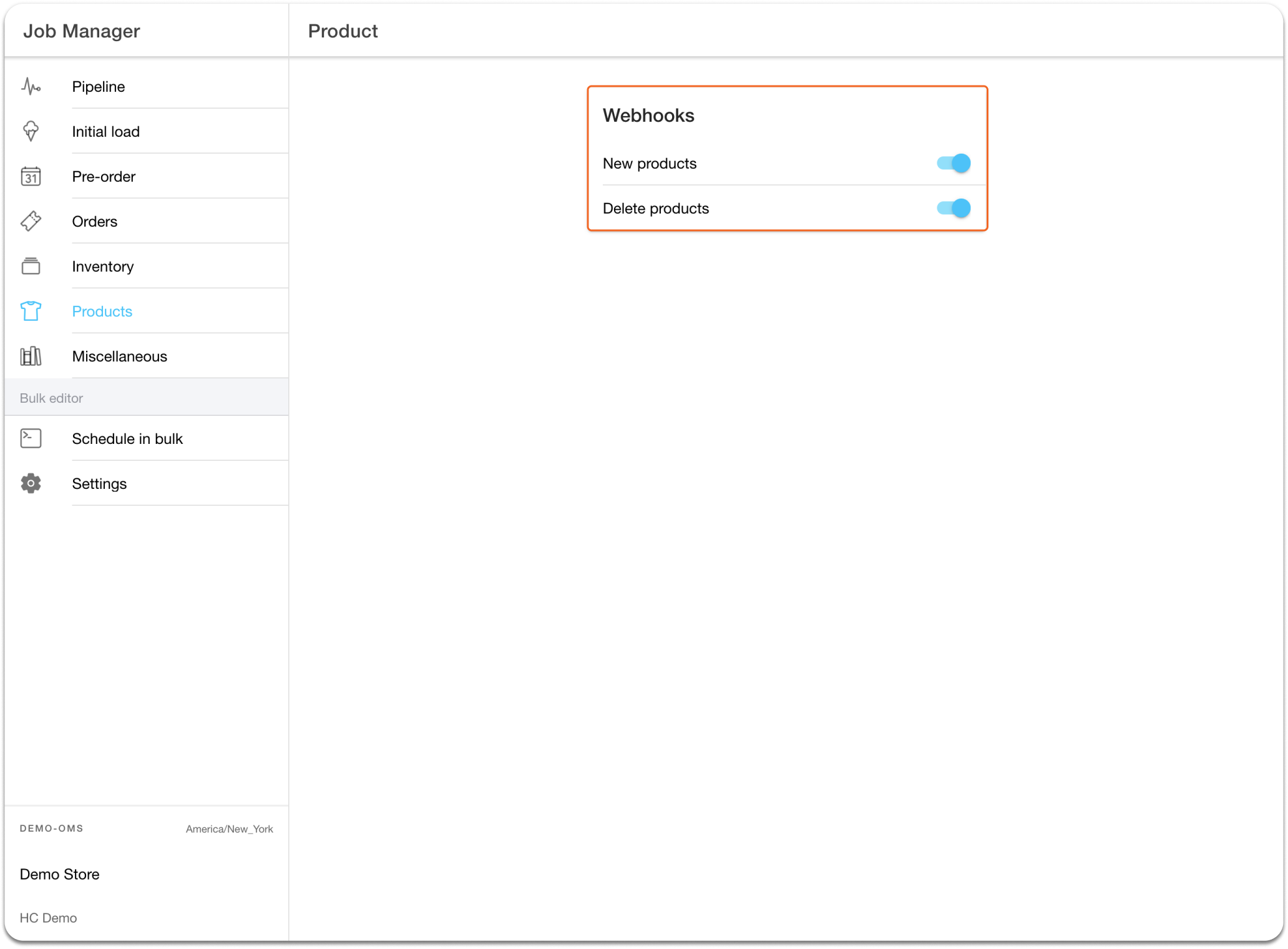The height and width of the screenshot is (949, 1288).
Task: Click the Inventory box icon
Action: click(31, 267)
